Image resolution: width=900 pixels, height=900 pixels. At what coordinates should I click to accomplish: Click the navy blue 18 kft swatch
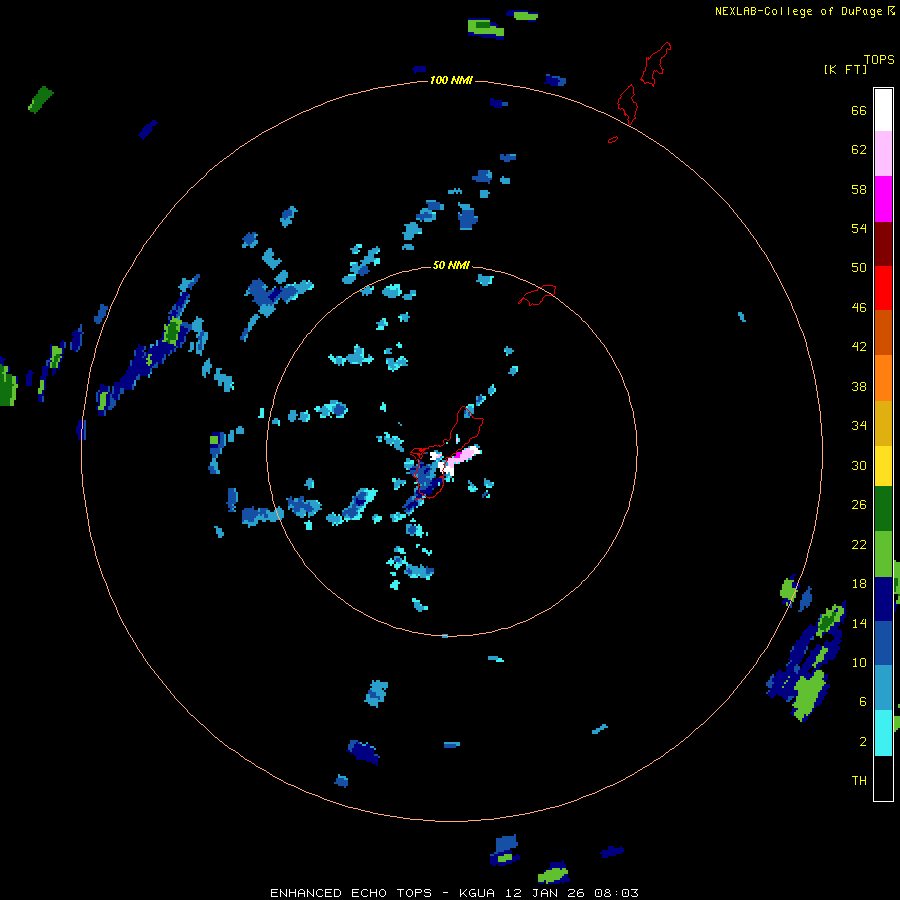tap(883, 599)
